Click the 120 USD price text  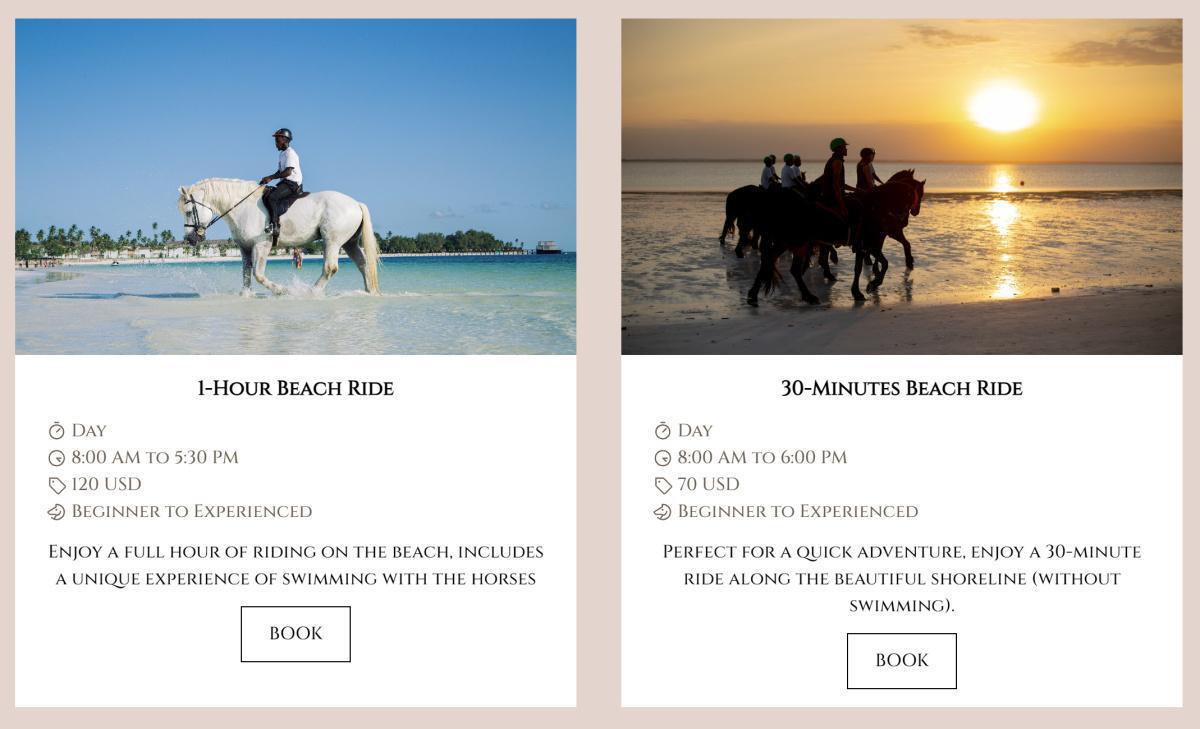point(106,484)
